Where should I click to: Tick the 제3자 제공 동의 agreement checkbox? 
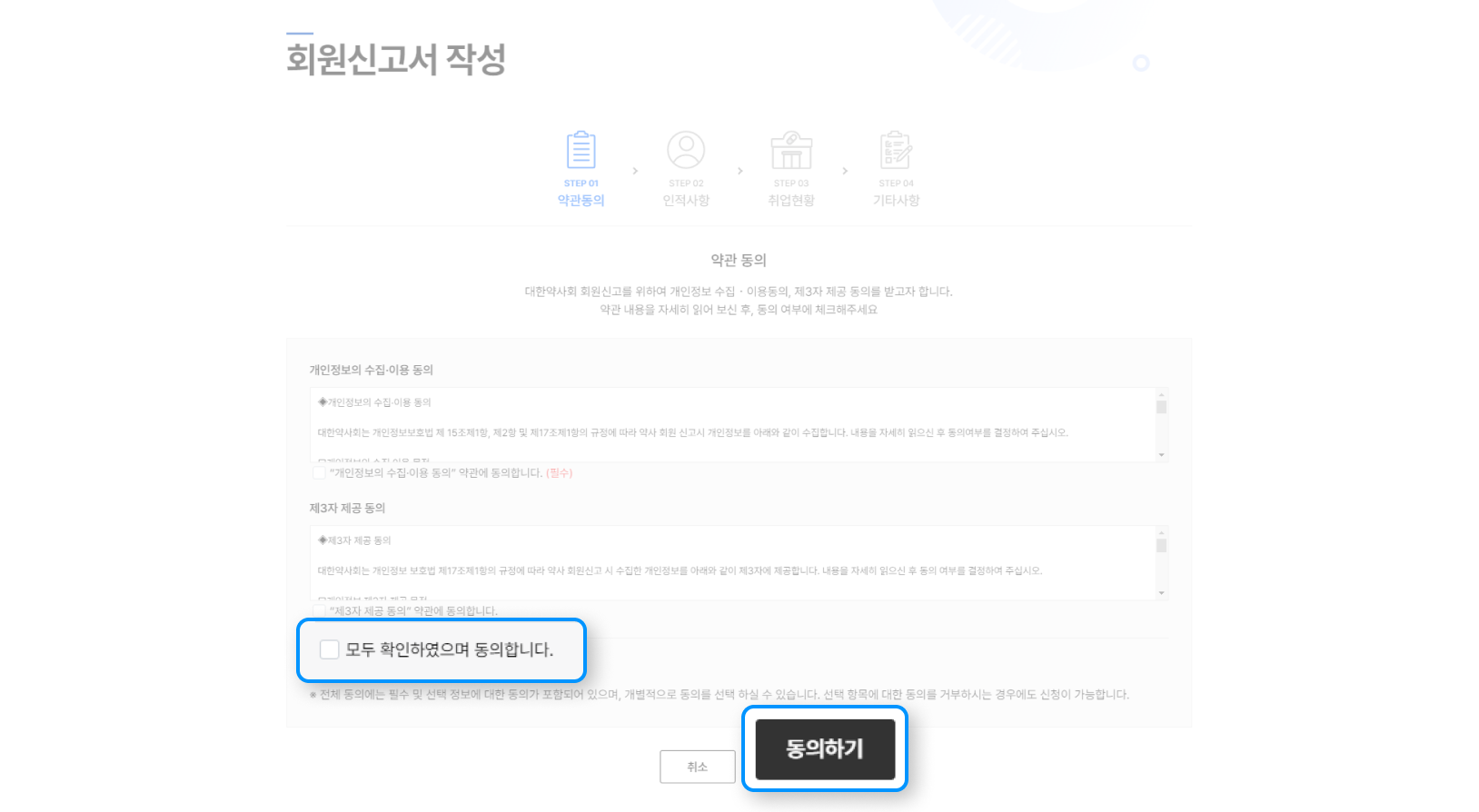pos(319,610)
